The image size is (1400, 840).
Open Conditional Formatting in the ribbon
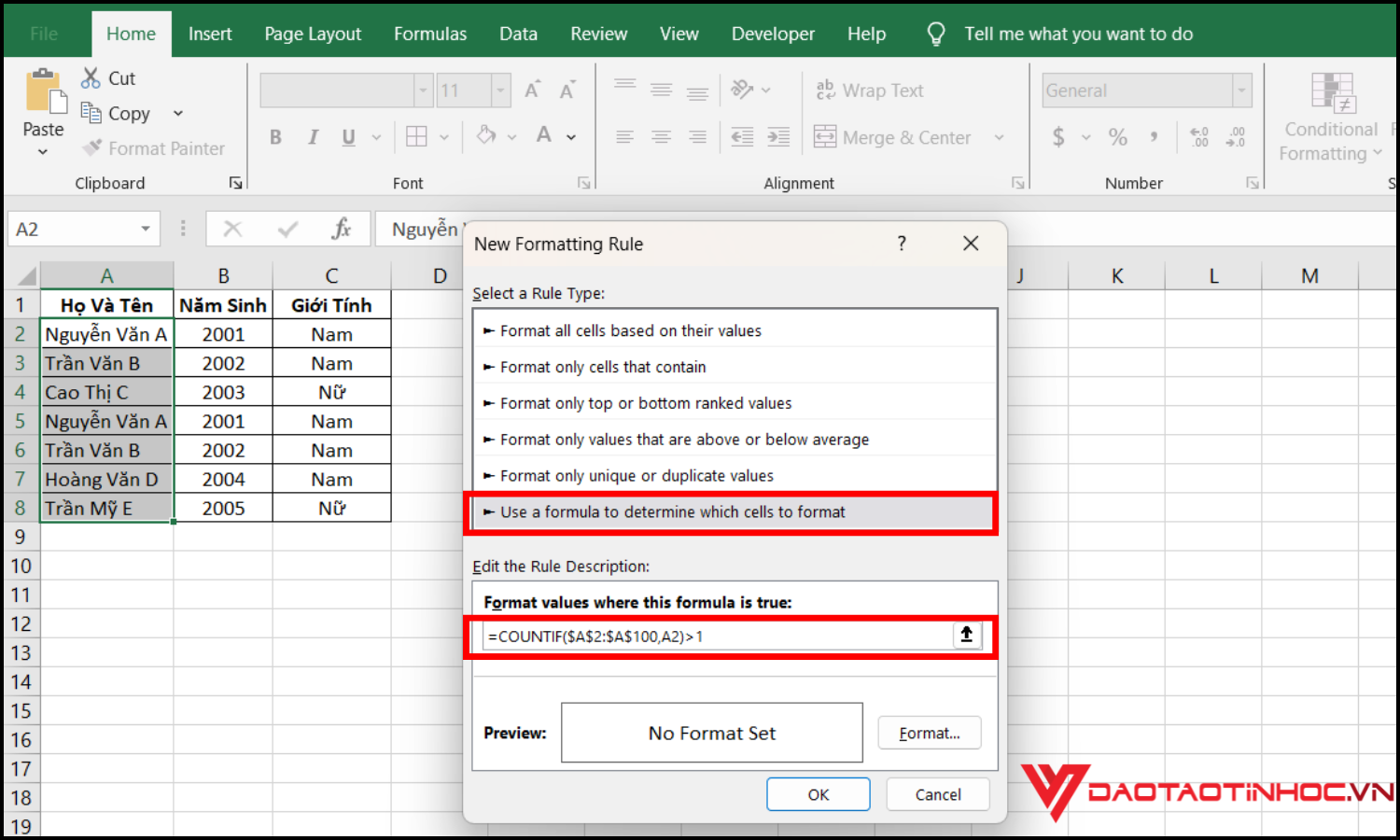[1331, 119]
